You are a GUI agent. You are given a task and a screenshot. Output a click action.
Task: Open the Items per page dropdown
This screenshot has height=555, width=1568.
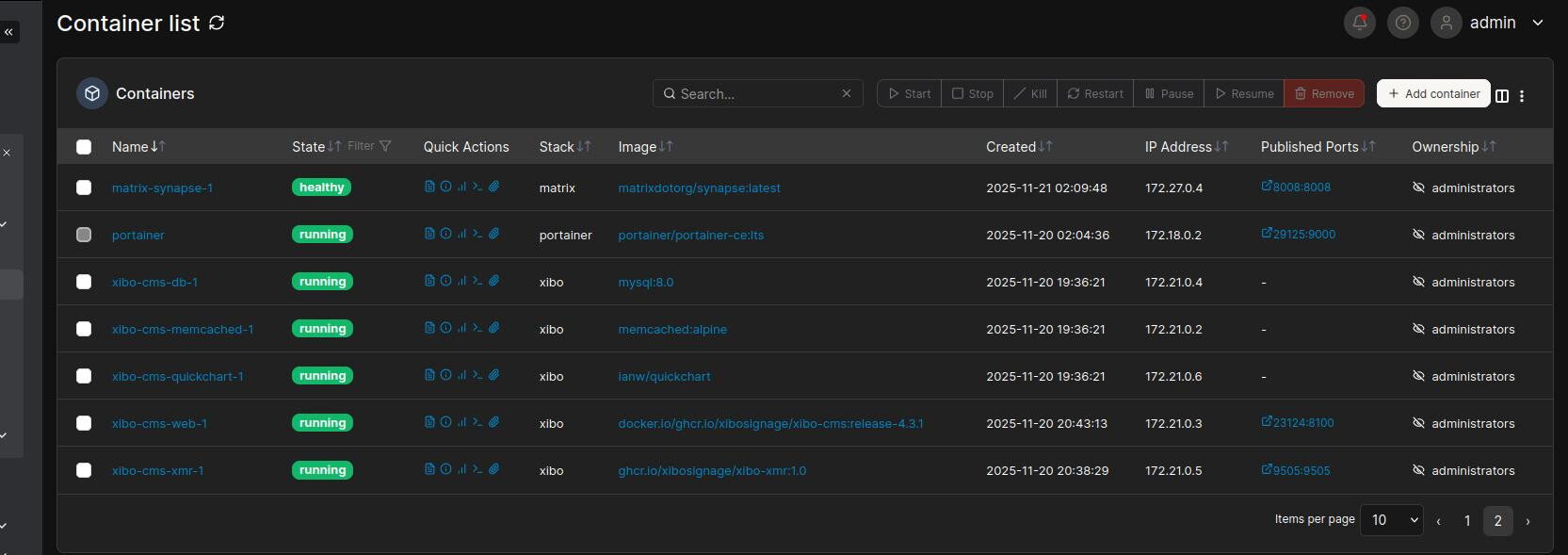point(1391,520)
